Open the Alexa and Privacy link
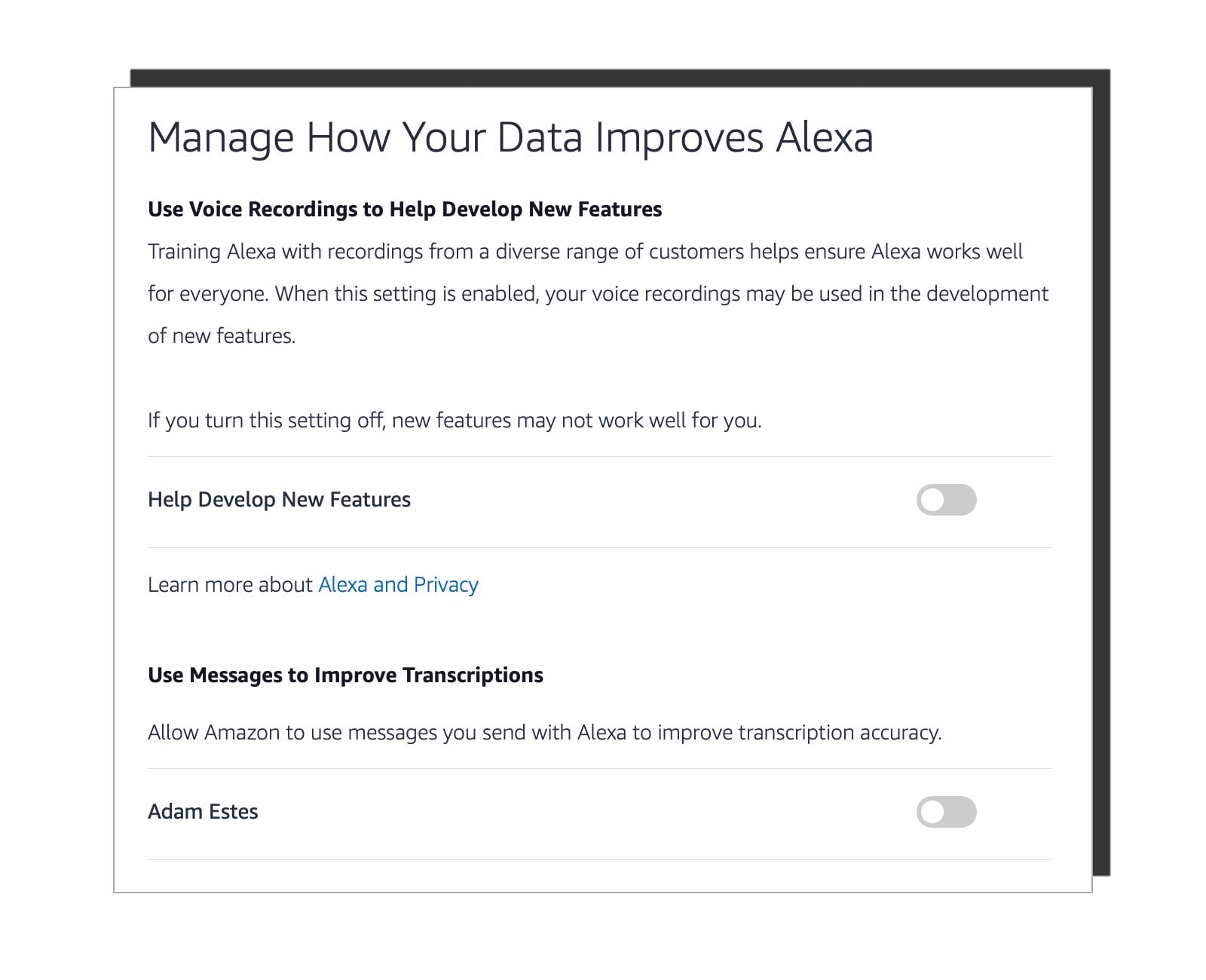The image size is (1206, 980). [398, 585]
